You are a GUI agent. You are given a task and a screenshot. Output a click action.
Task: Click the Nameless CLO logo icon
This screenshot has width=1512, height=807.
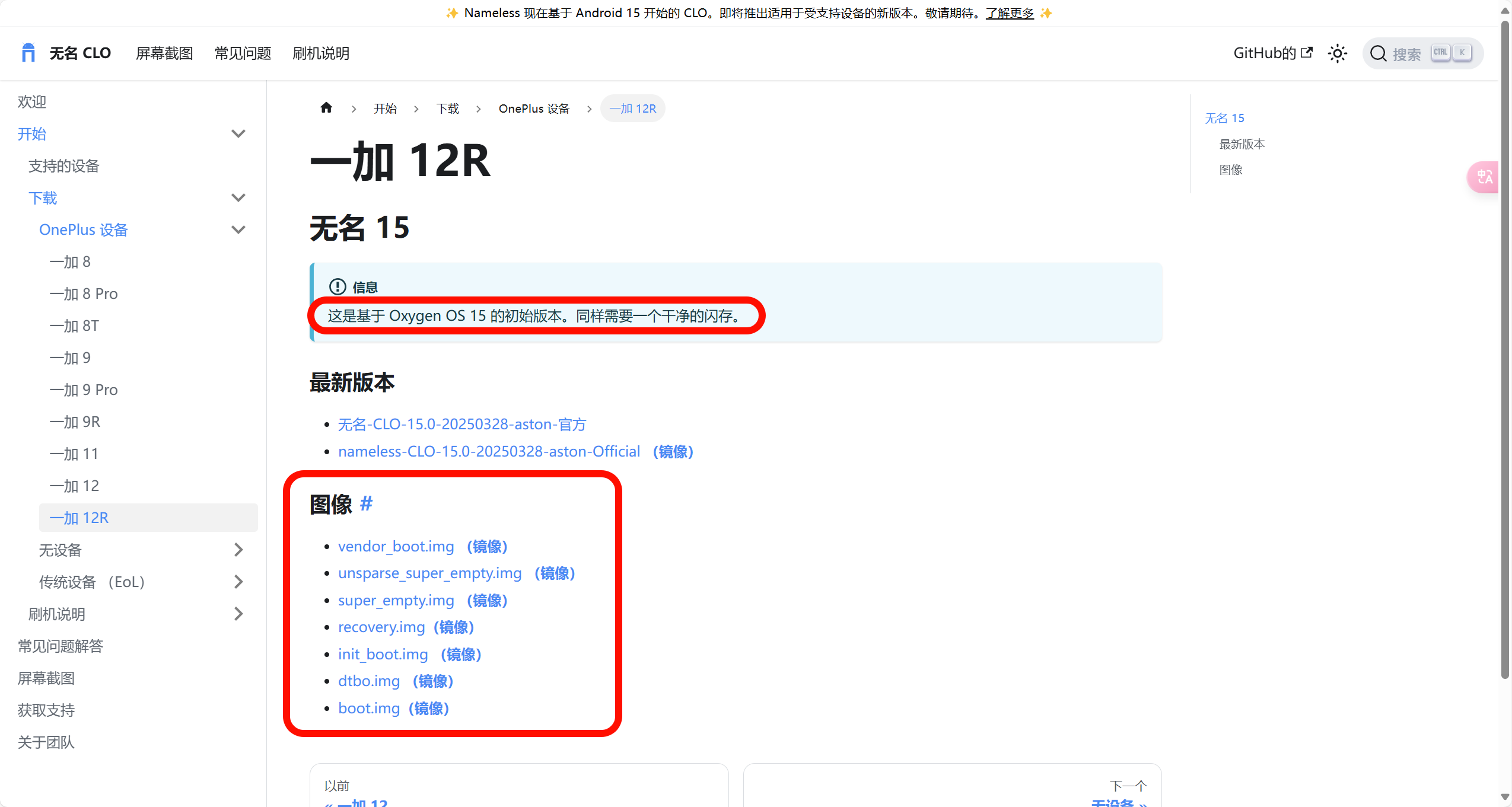28,53
